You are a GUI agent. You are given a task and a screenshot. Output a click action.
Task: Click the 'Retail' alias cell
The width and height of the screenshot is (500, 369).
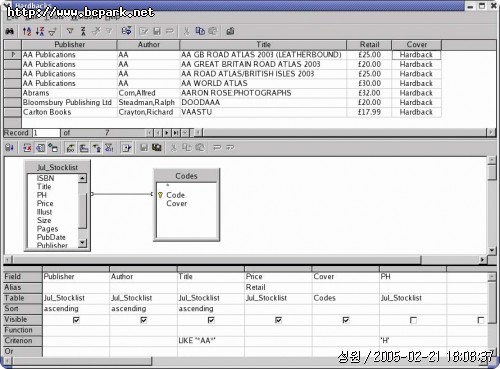(x=278, y=287)
